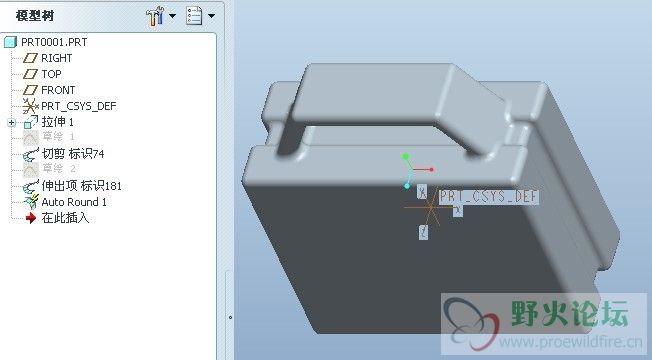The width and height of the screenshot is (652, 360).
Task: Open the dropdown arrow beside settings tool
Action: click(x=172, y=16)
